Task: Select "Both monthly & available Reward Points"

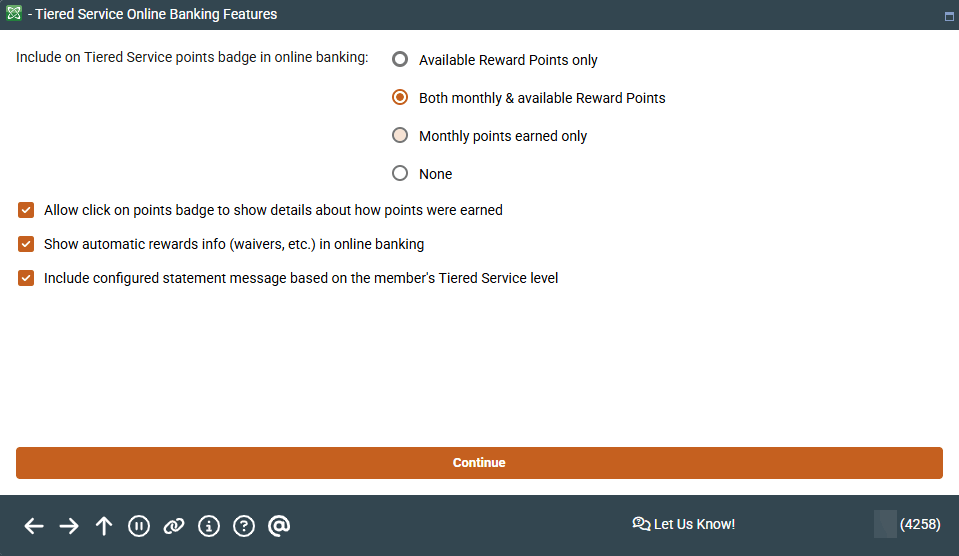Action: coord(400,98)
